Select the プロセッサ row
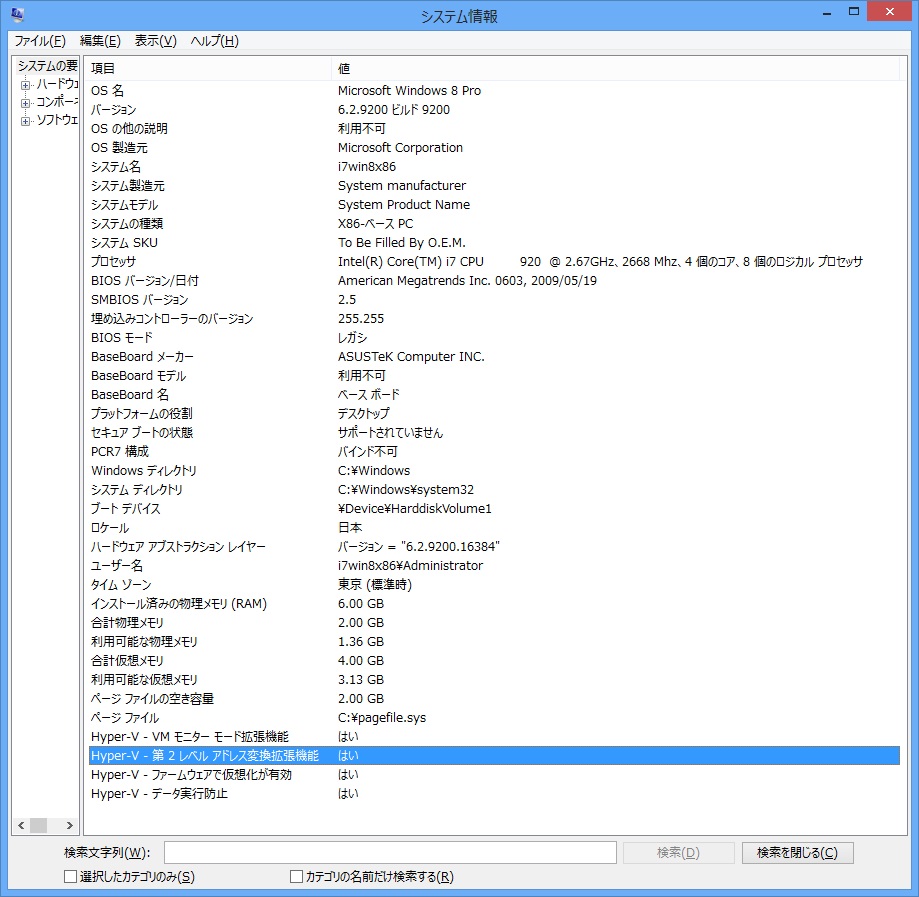This screenshot has height=897, width=919. coord(494,261)
